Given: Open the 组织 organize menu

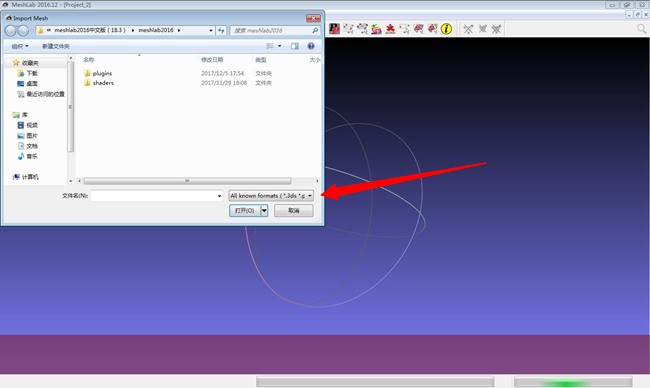Looking at the screenshot, I should (x=20, y=46).
